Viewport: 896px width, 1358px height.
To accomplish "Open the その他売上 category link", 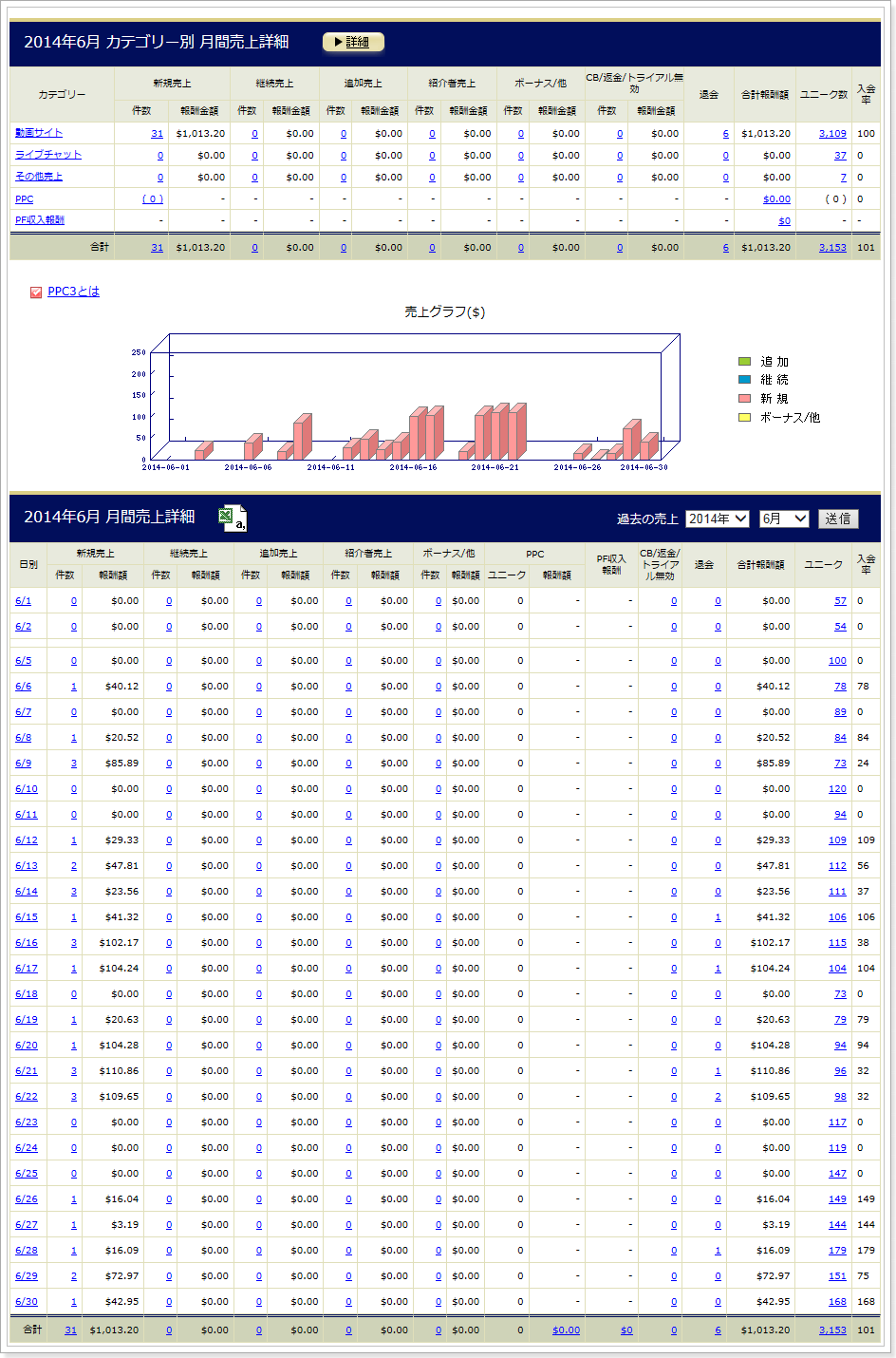I will [x=39, y=177].
